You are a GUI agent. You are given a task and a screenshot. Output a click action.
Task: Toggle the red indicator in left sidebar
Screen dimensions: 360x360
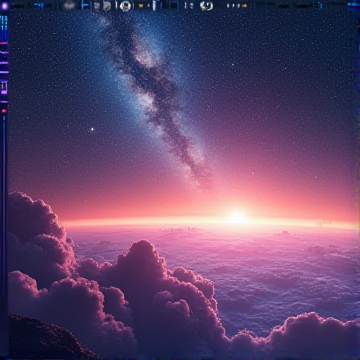(4, 111)
